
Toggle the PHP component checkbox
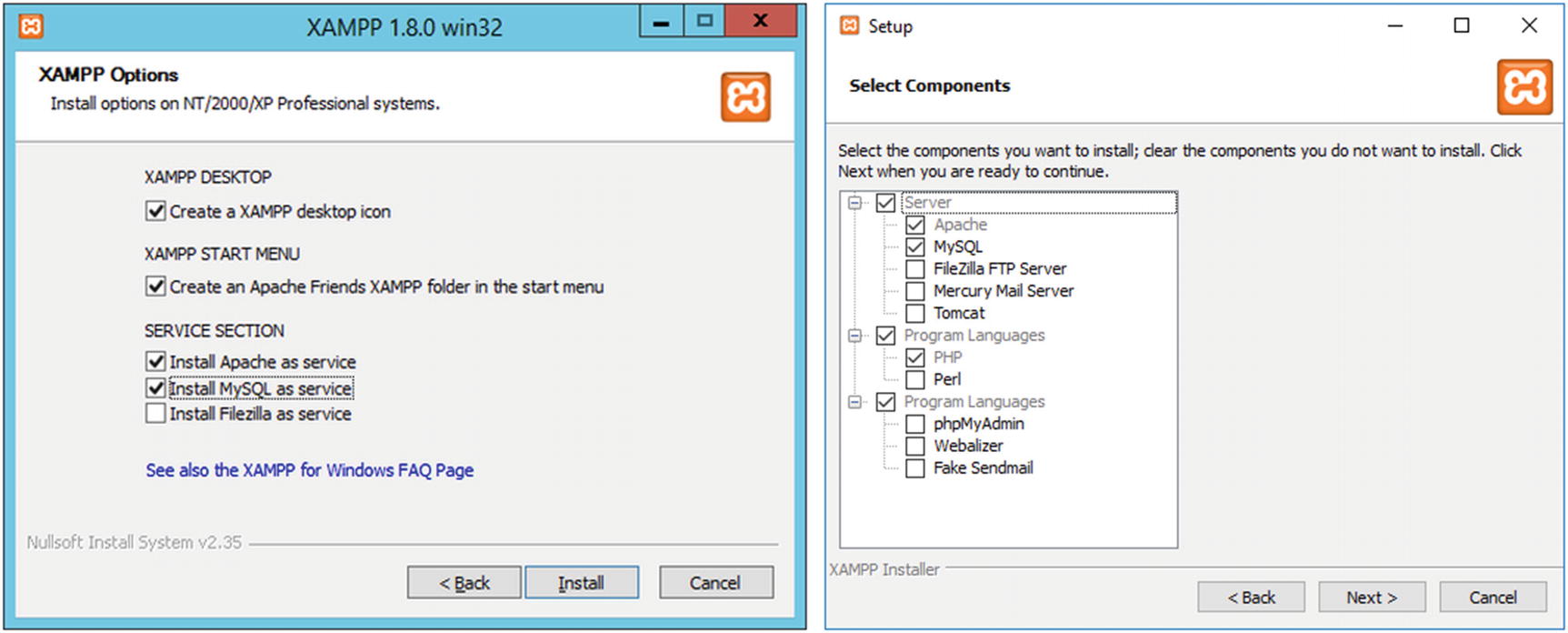click(x=915, y=357)
